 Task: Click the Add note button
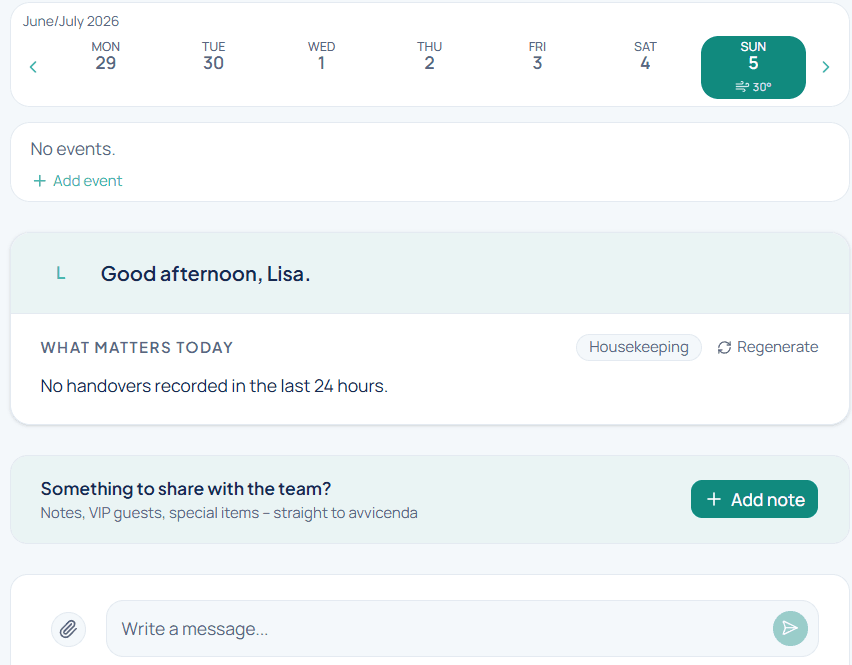(x=754, y=499)
